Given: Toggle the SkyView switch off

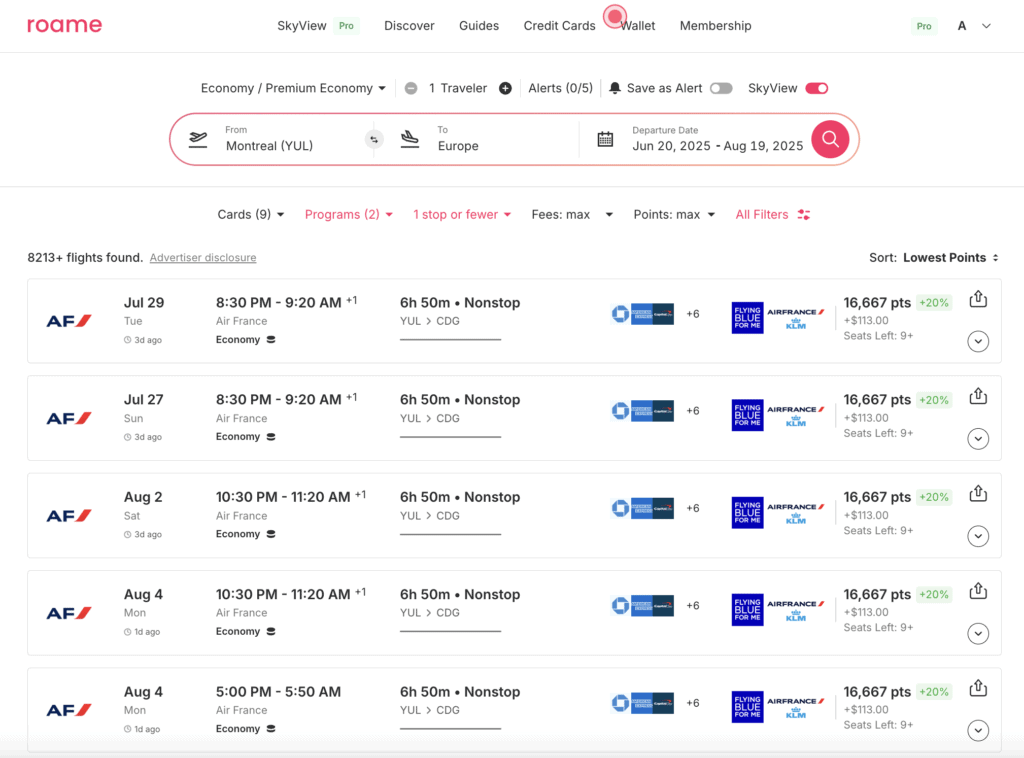Looking at the screenshot, I should 816,88.
